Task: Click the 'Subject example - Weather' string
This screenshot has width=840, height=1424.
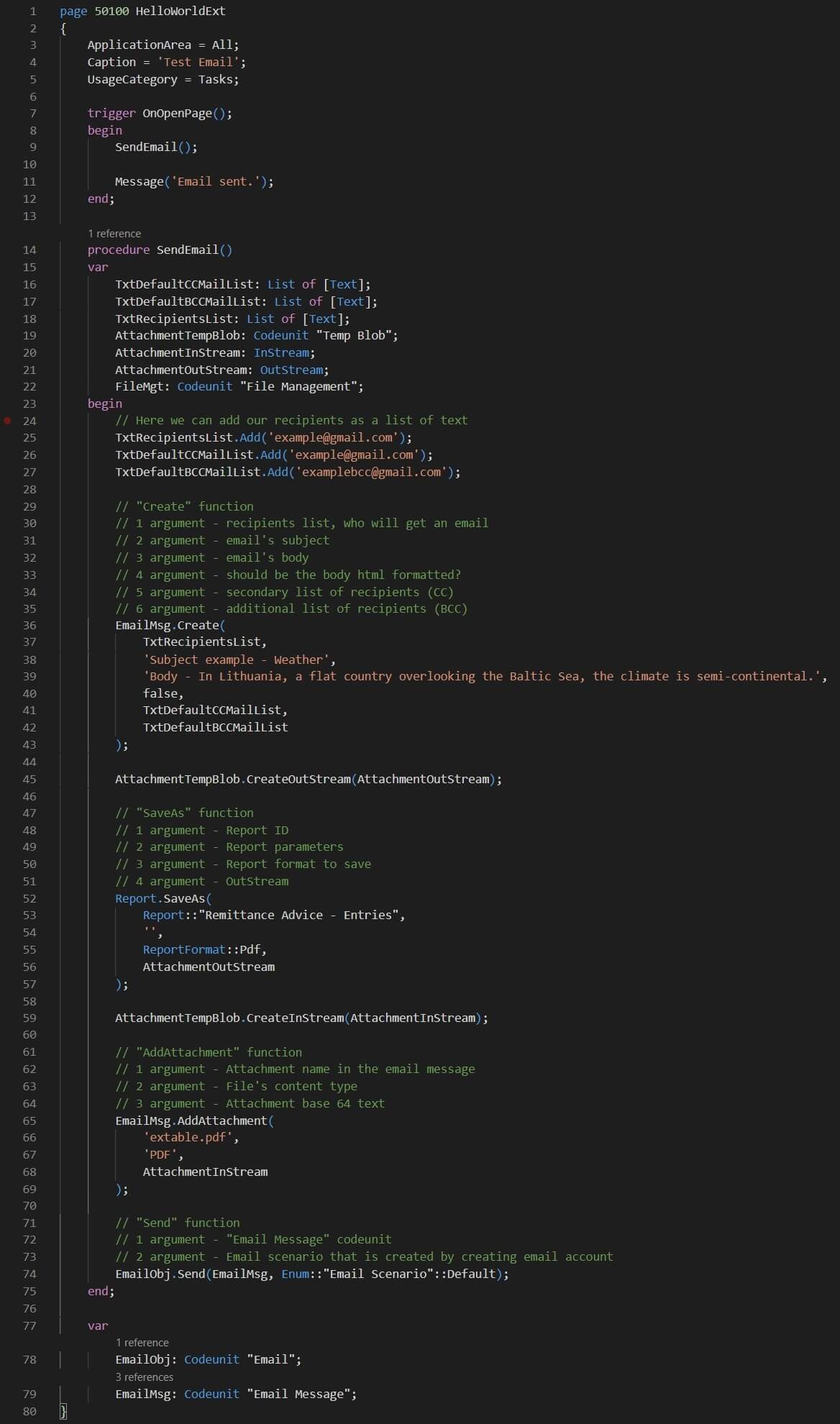Action: (x=236, y=659)
